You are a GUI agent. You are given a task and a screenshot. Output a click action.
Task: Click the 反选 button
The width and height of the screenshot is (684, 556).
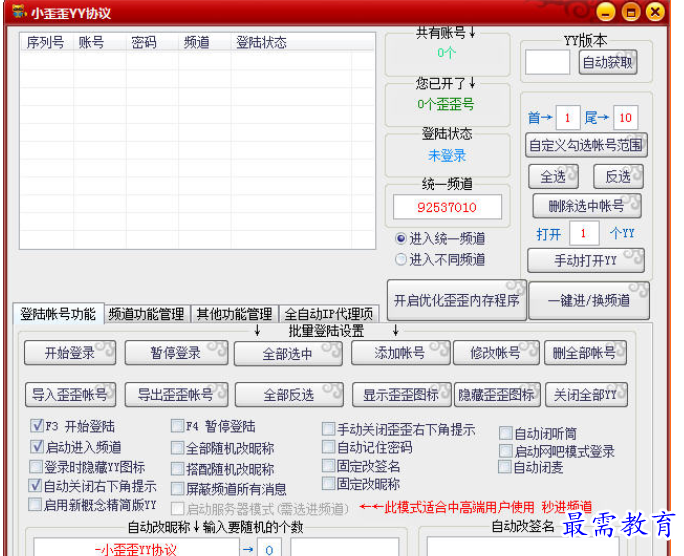tap(618, 177)
